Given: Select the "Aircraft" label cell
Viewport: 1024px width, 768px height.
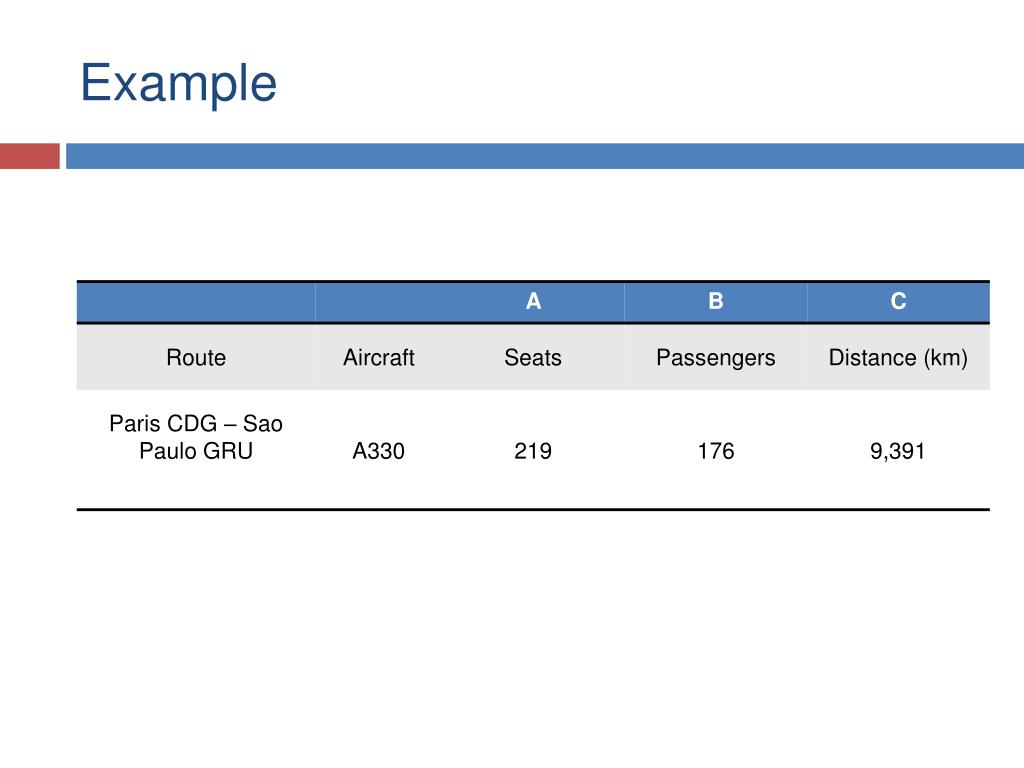Looking at the screenshot, I should (x=379, y=358).
